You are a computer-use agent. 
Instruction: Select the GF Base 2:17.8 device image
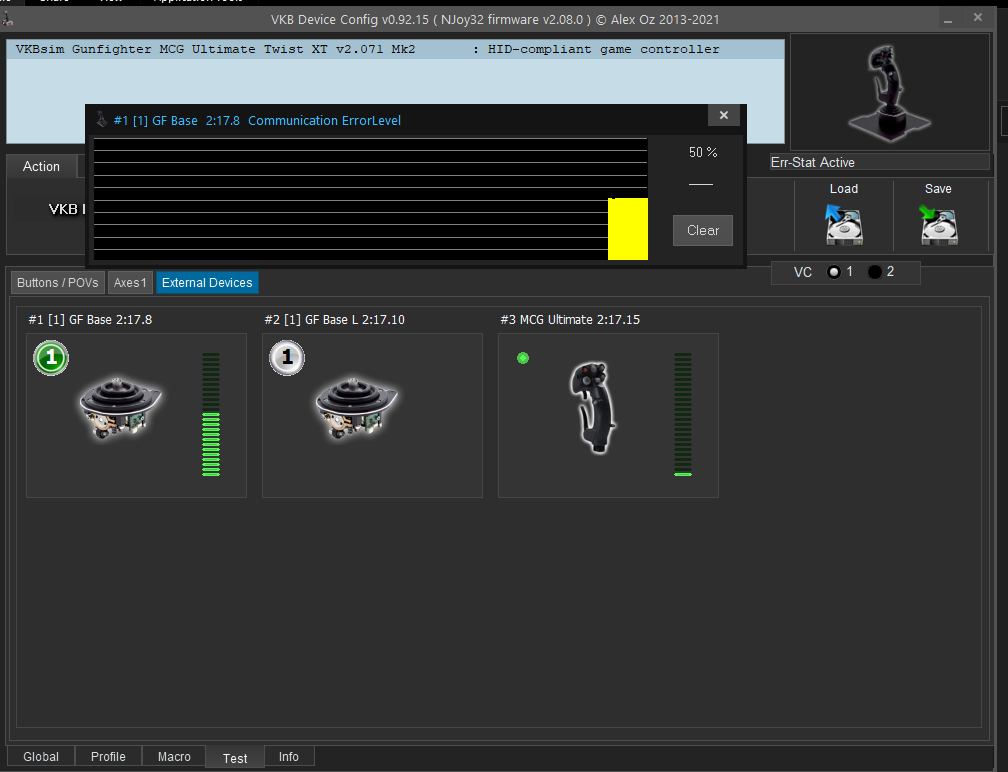click(x=120, y=409)
